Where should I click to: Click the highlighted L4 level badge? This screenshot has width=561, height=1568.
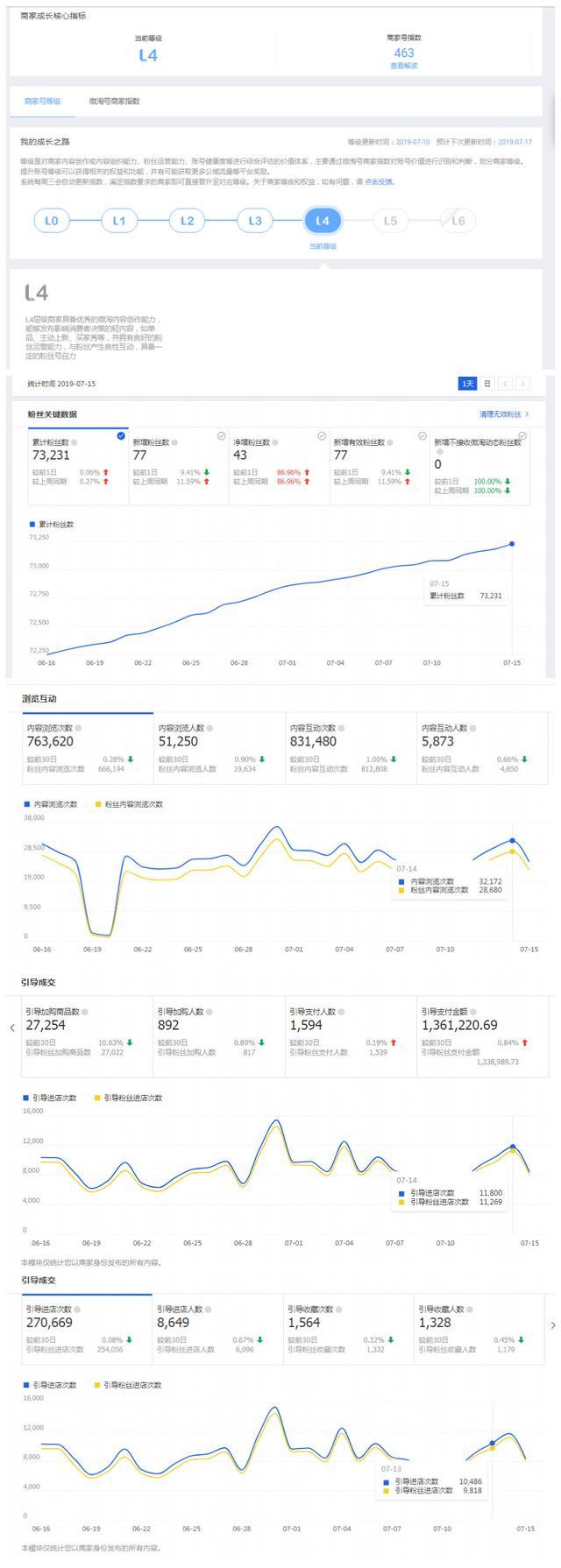(322, 221)
